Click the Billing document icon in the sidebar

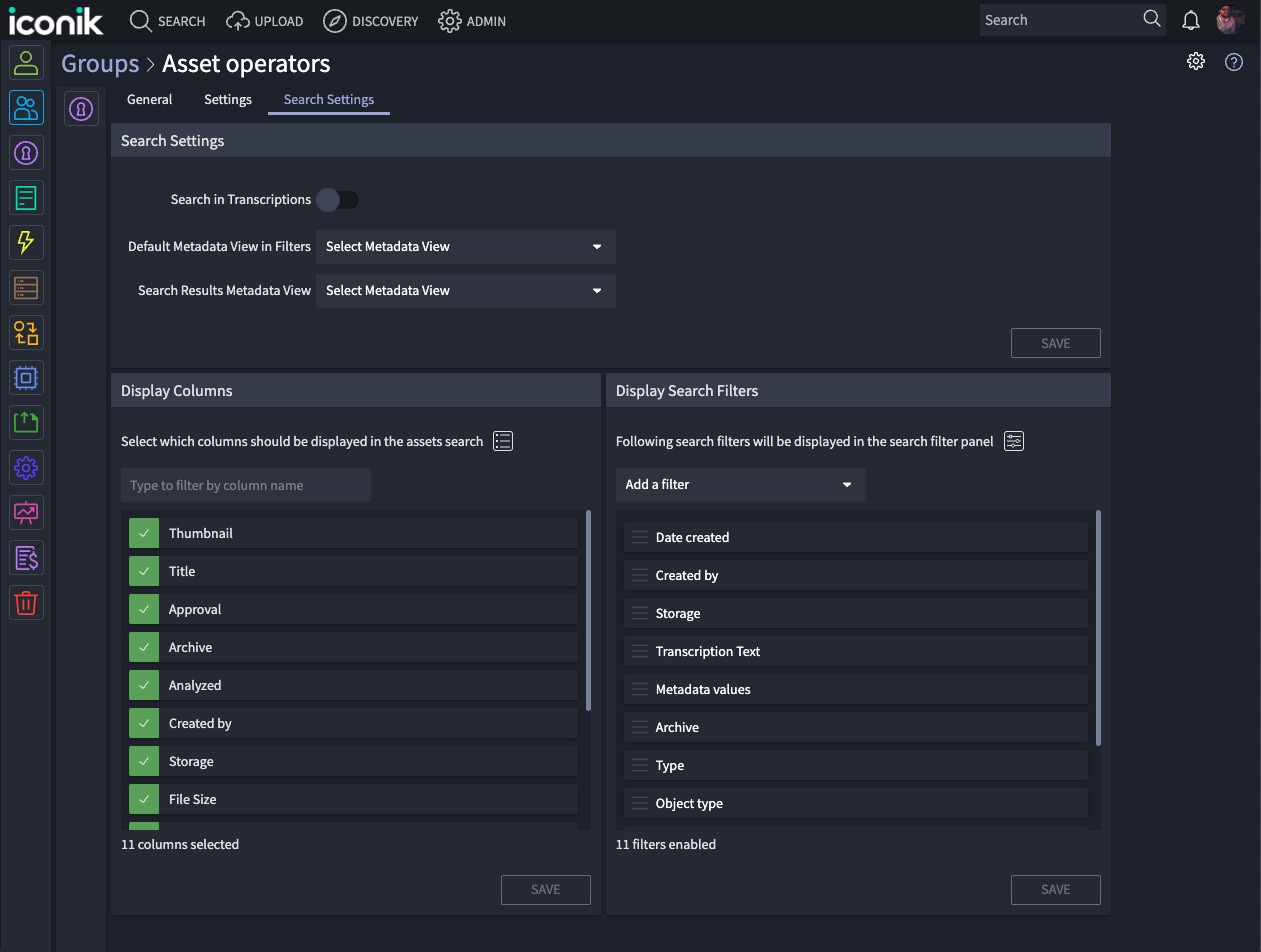pos(26,557)
